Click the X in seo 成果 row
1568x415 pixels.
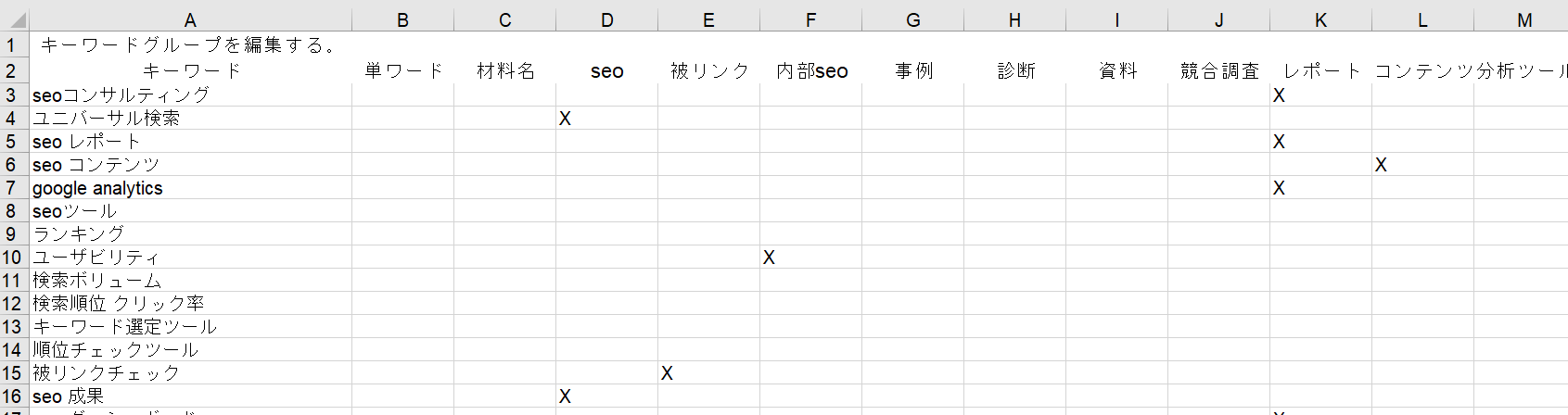click(565, 396)
